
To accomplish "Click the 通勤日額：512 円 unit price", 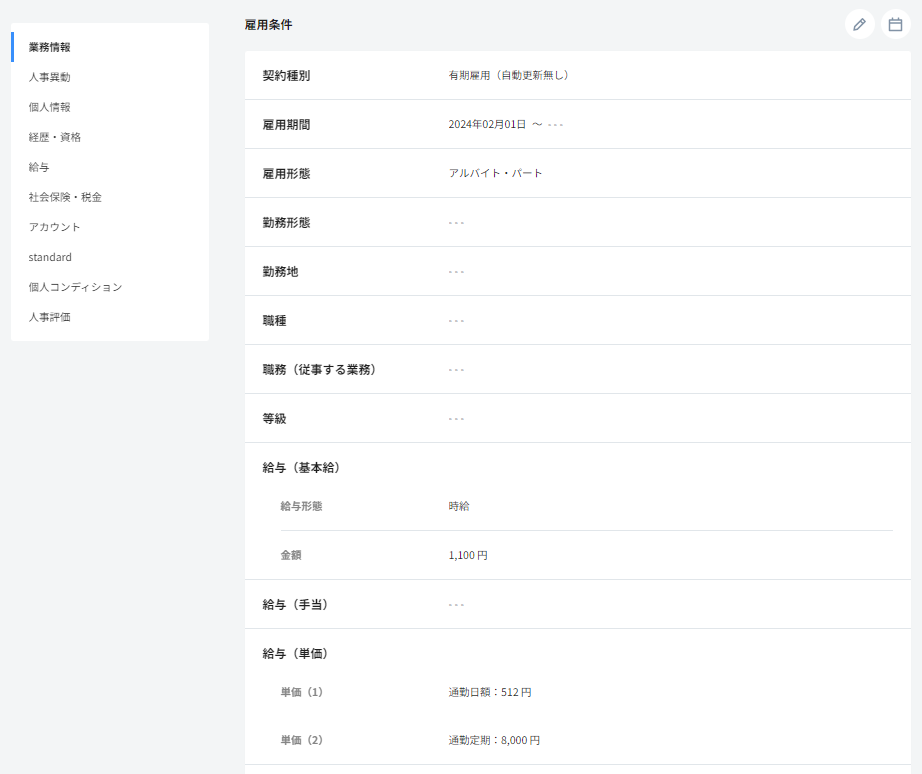I will 490,692.
